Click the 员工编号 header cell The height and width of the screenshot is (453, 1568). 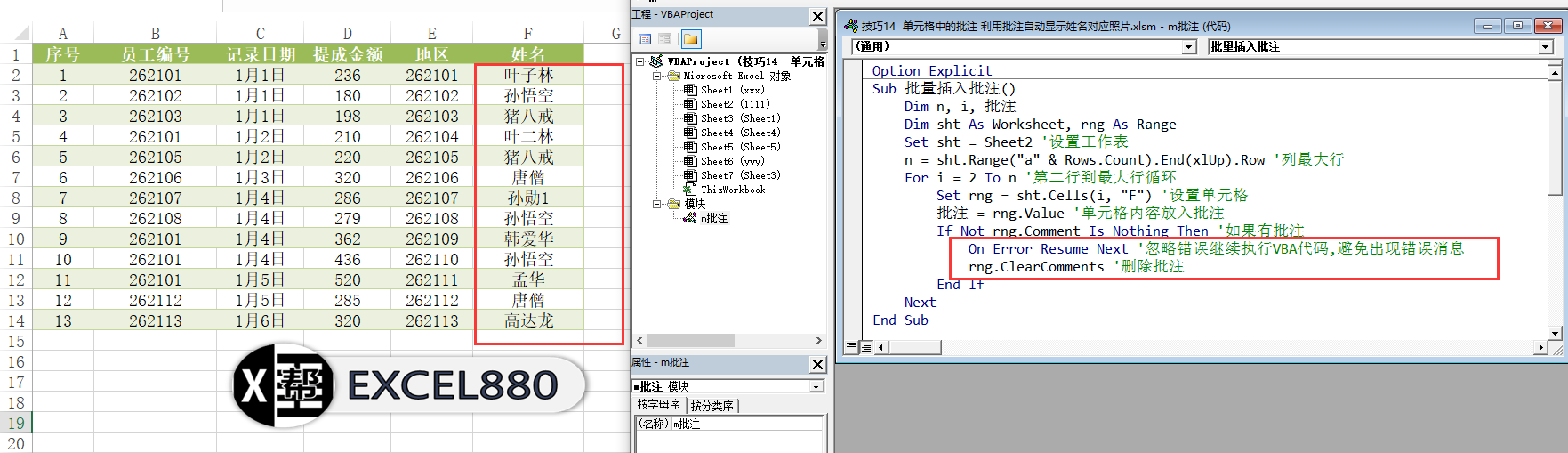coord(155,54)
